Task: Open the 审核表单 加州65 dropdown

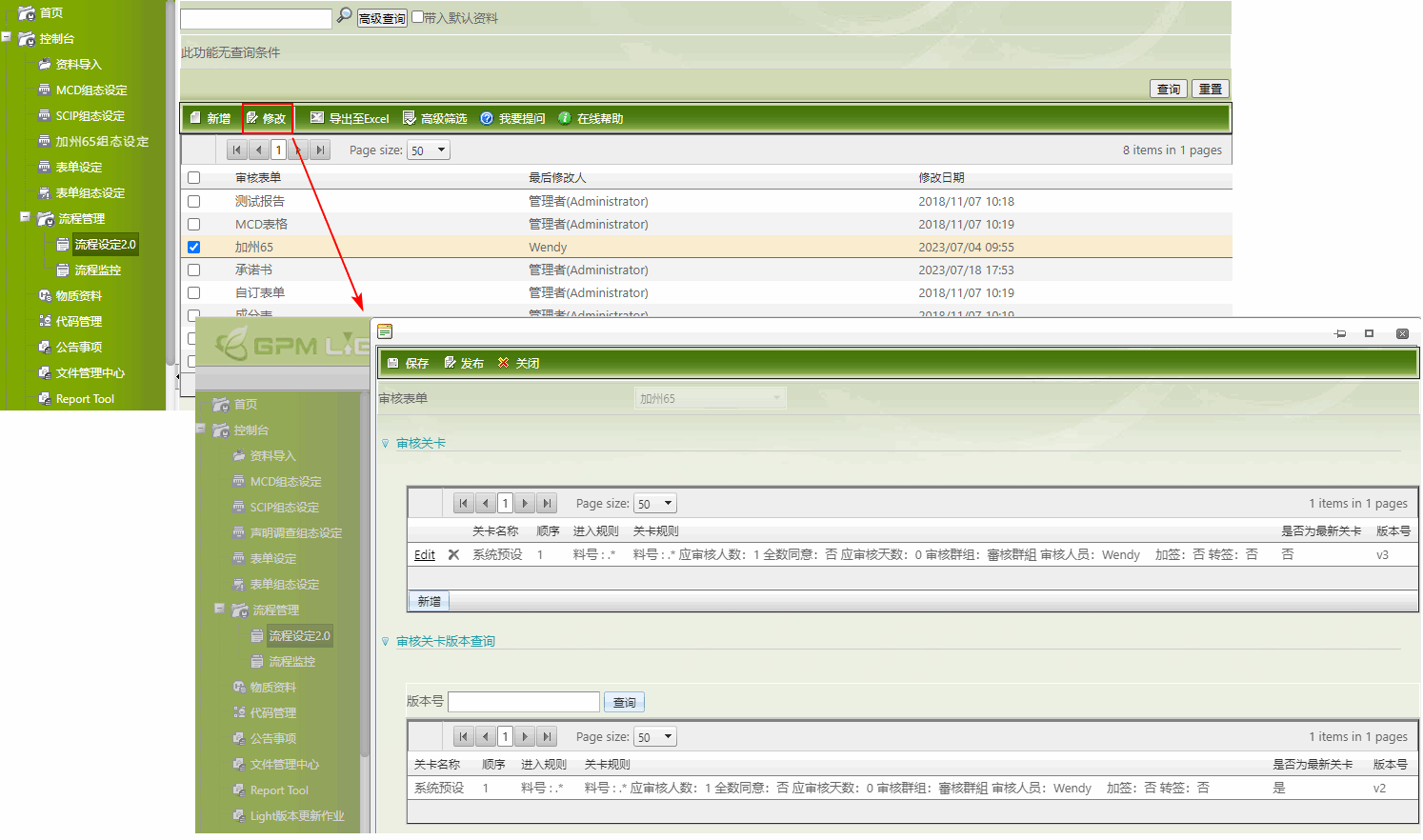Action: tap(711, 398)
